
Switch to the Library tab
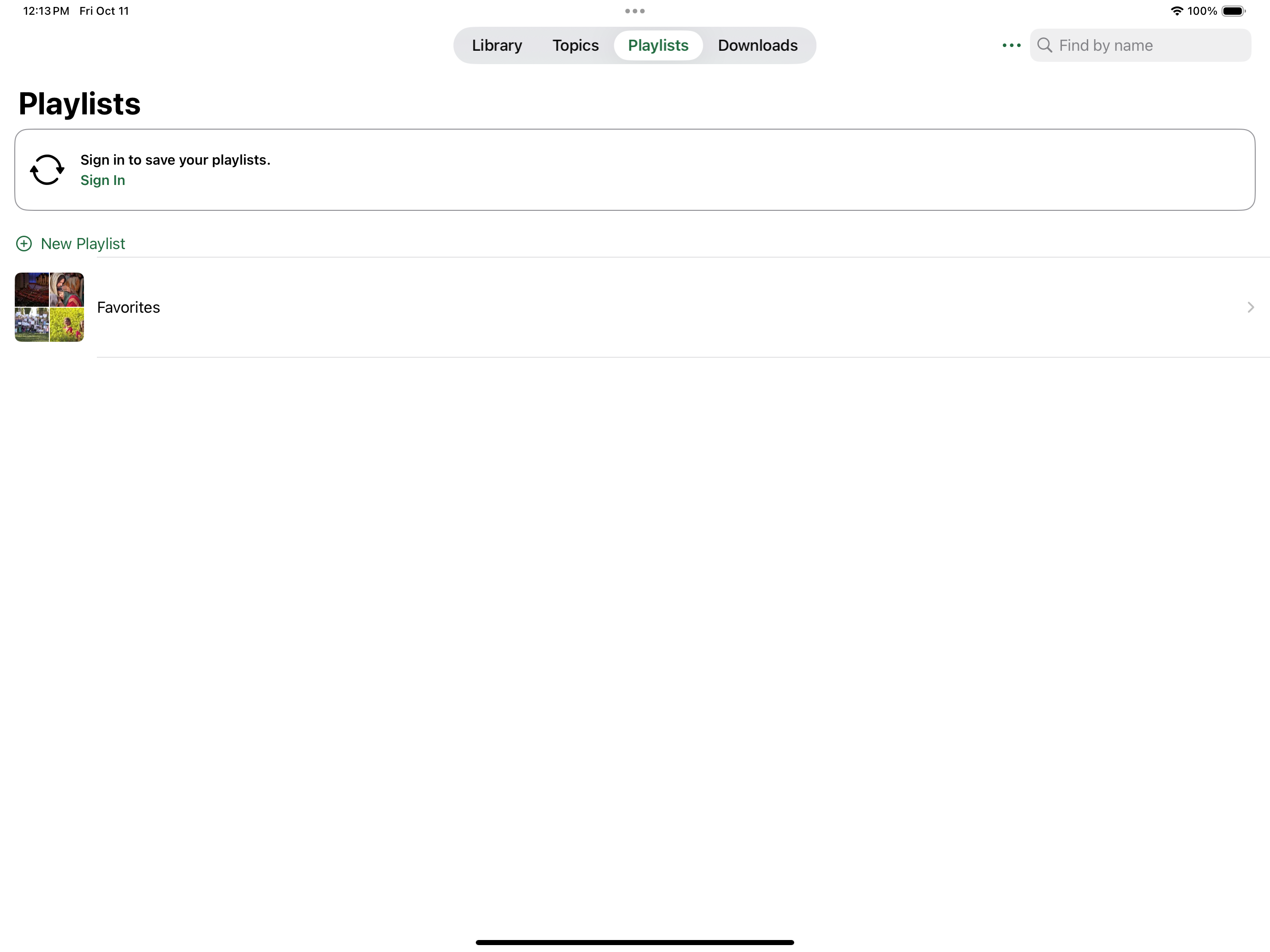click(497, 45)
